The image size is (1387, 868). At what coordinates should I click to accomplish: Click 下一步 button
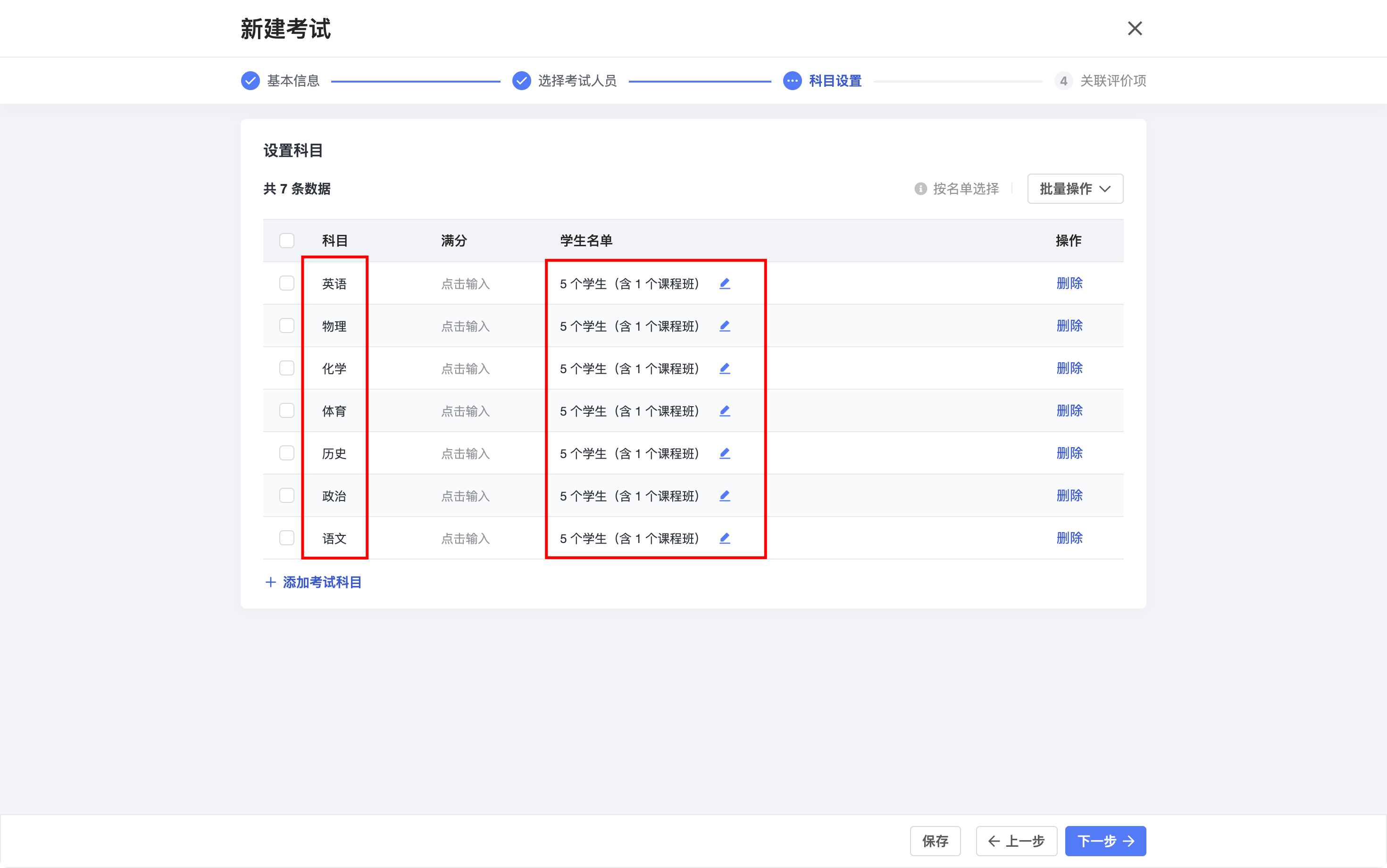point(1106,841)
